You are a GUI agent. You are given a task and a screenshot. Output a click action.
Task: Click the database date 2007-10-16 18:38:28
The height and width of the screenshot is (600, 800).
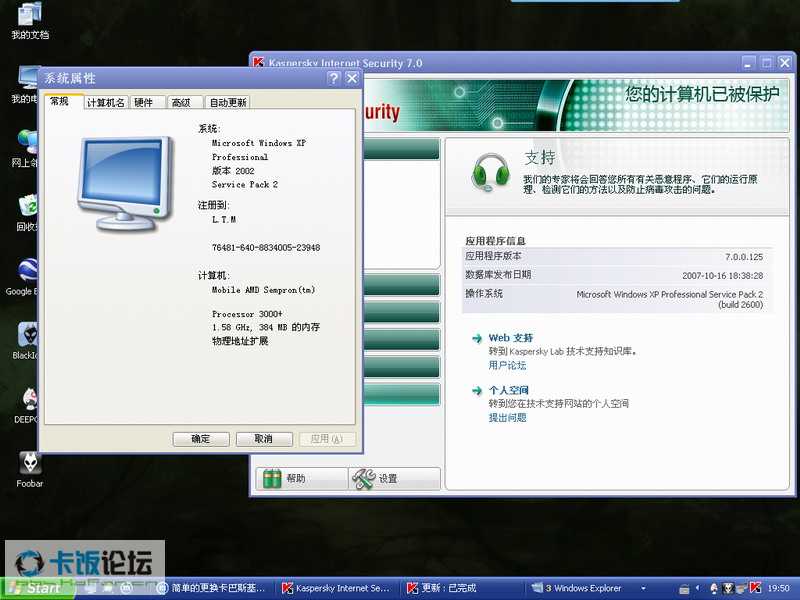722,276
